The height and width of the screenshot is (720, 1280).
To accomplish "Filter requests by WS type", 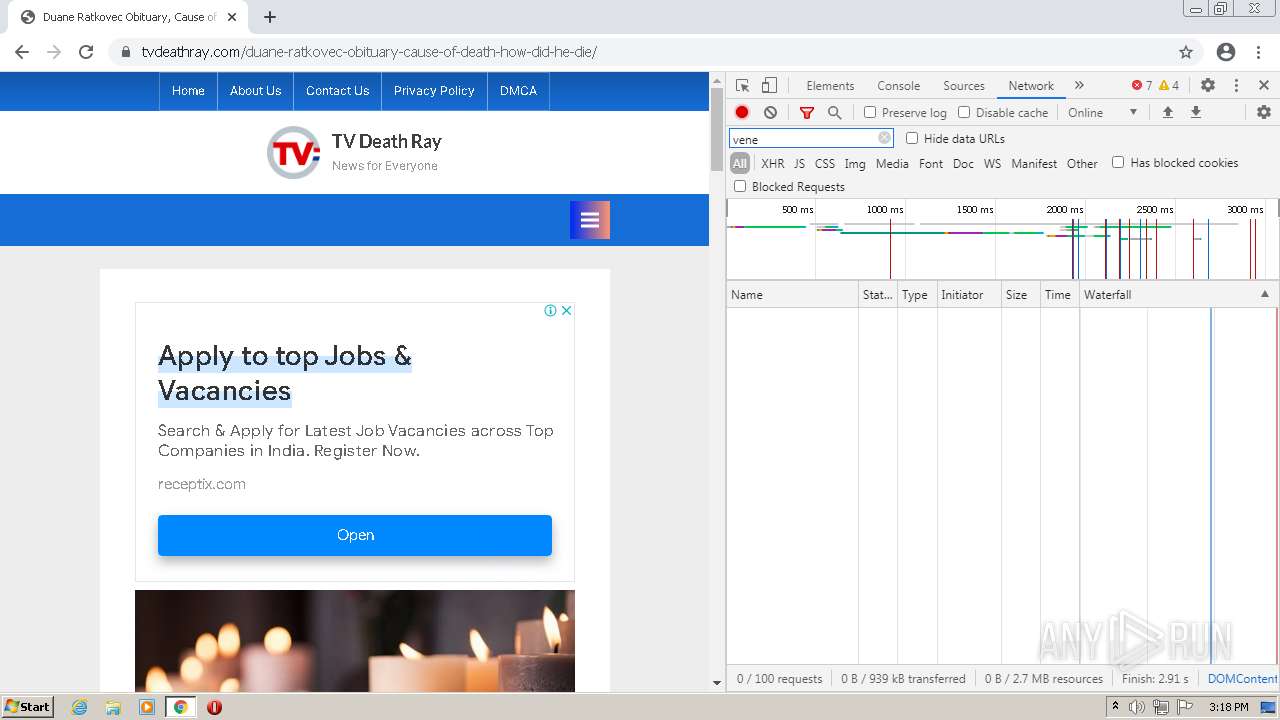I will 992,164.
